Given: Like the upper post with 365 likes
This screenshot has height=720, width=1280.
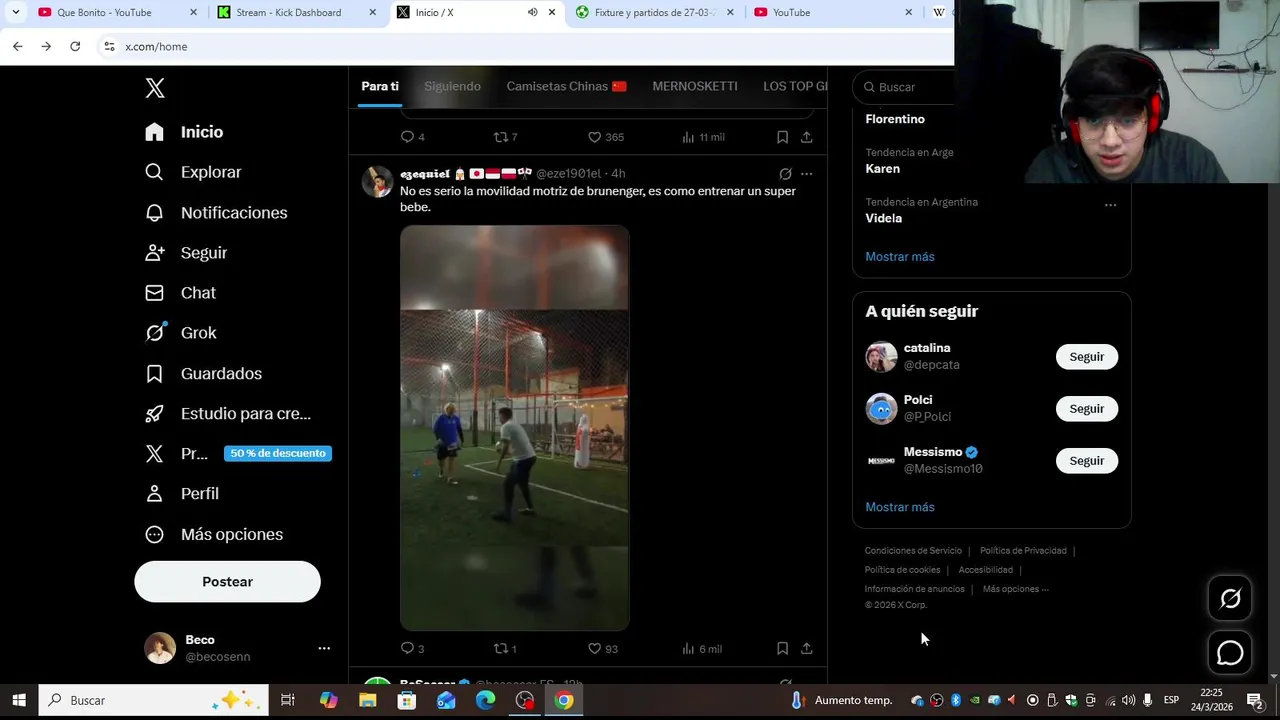Looking at the screenshot, I should [606, 137].
